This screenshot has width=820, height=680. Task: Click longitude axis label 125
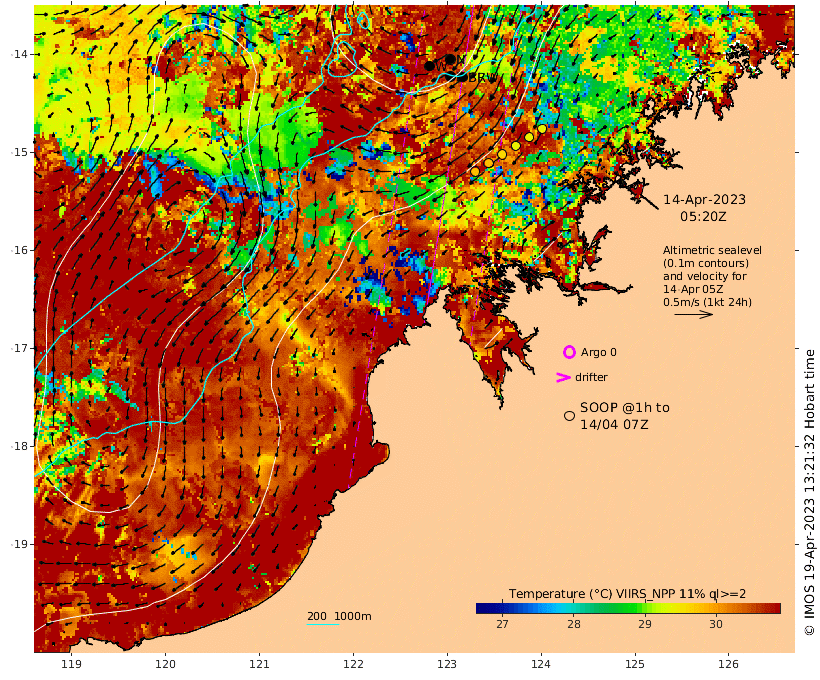click(x=635, y=664)
